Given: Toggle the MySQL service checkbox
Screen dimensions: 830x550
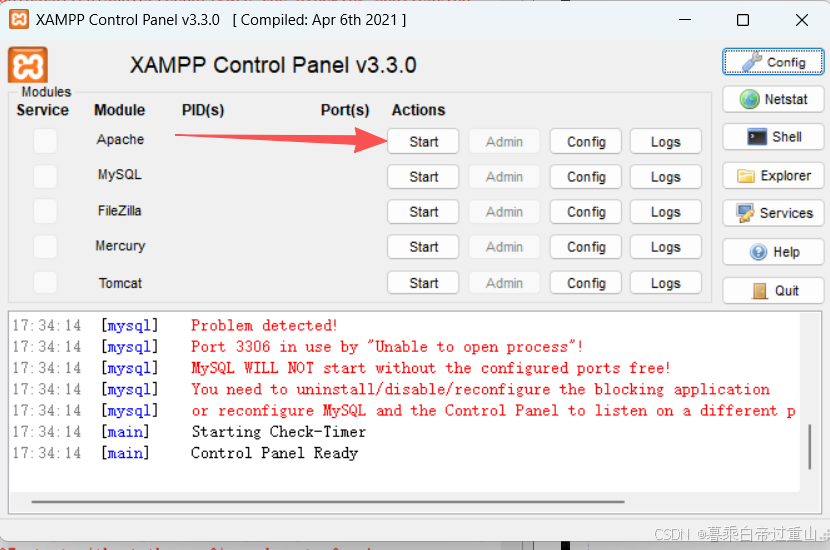Looking at the screenshot, I should click(x=45, y=176).
